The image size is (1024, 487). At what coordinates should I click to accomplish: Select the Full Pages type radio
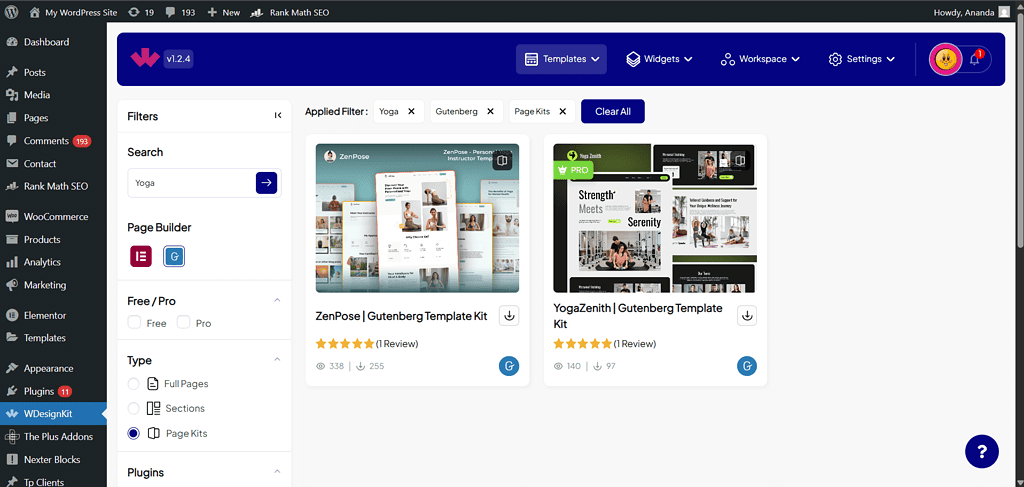135,384
